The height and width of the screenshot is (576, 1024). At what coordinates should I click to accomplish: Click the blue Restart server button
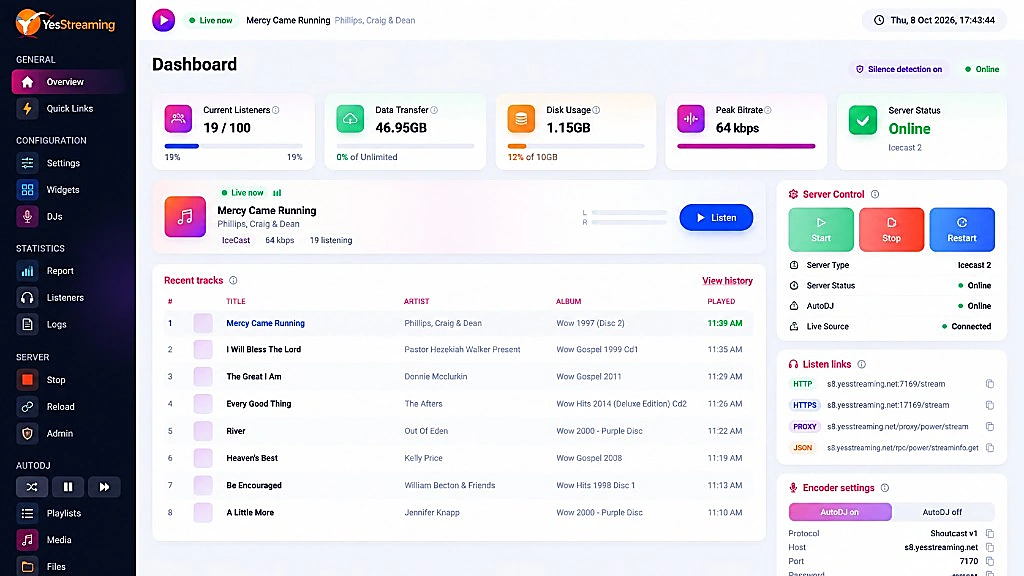[962, 229]
